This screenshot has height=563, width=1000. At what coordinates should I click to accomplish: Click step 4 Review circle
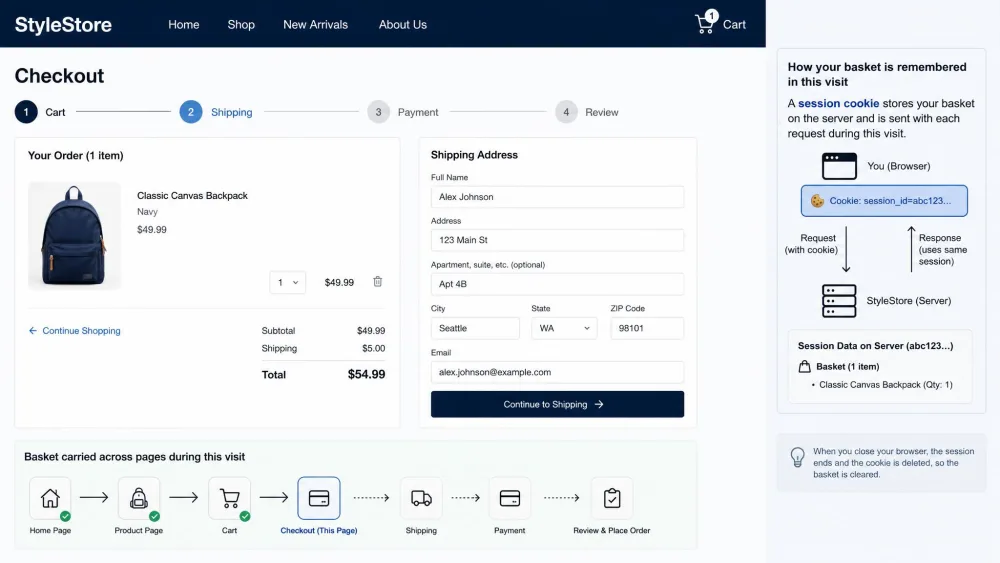coord(566,112)
